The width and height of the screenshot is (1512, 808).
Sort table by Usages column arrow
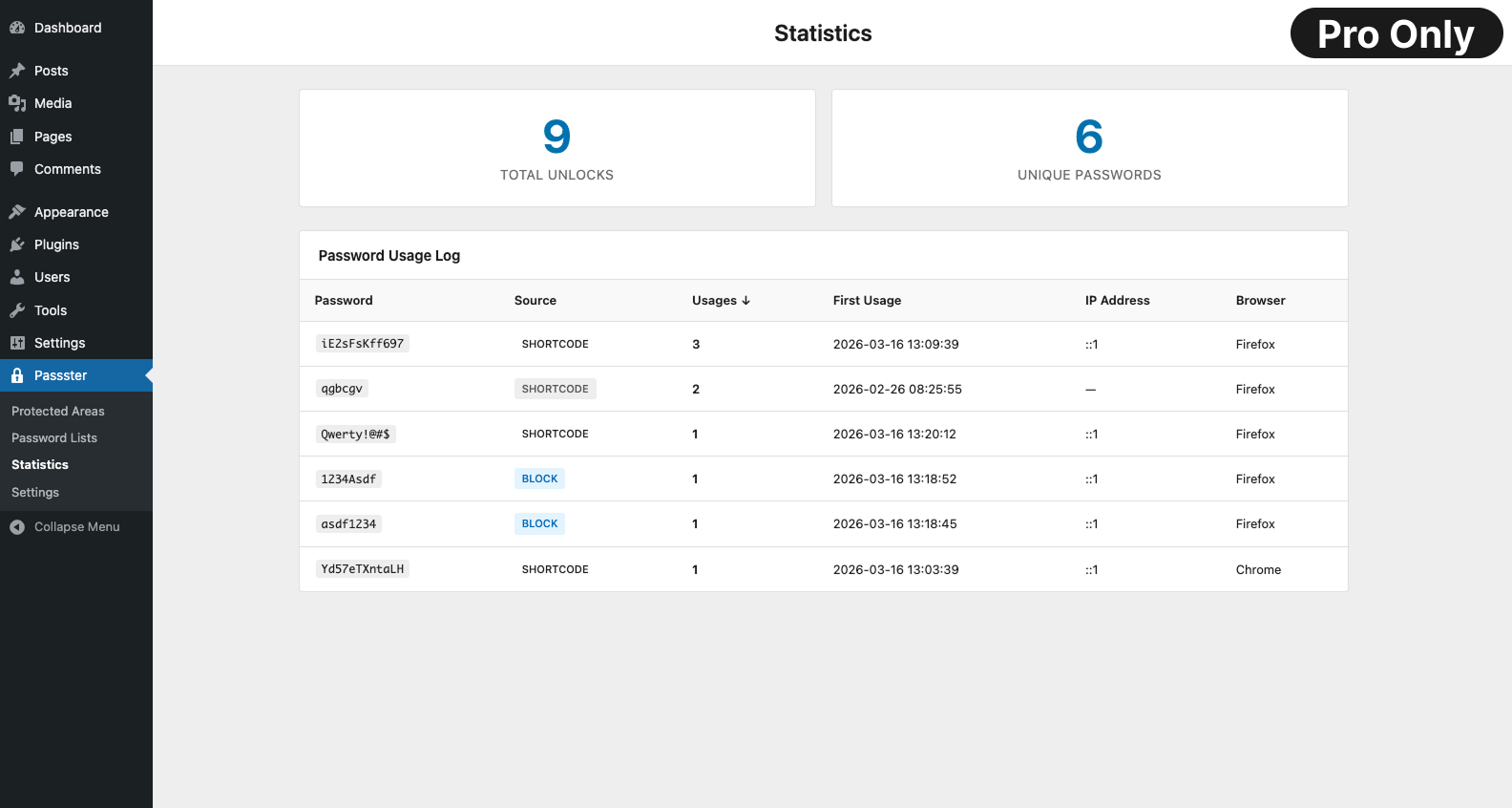745,300
